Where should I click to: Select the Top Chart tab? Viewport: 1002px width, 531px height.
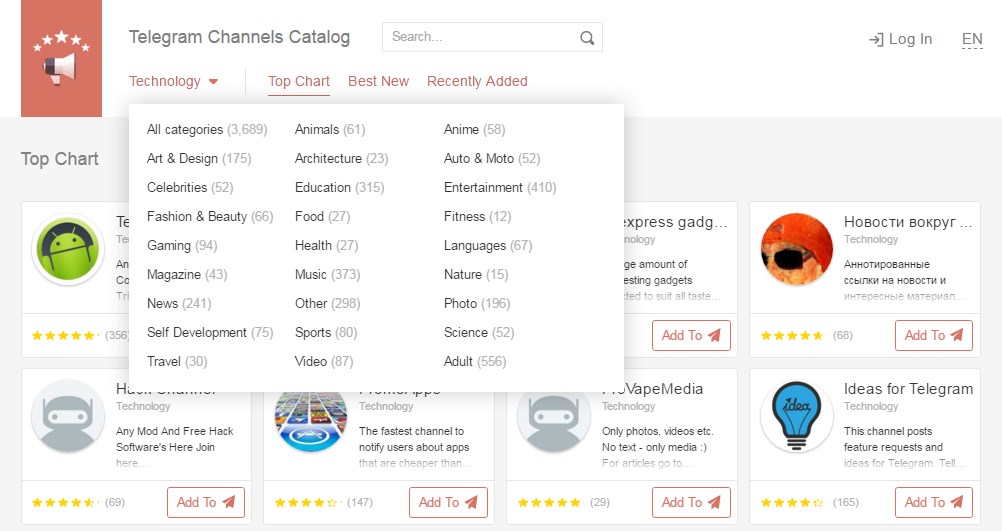(299, 82)
